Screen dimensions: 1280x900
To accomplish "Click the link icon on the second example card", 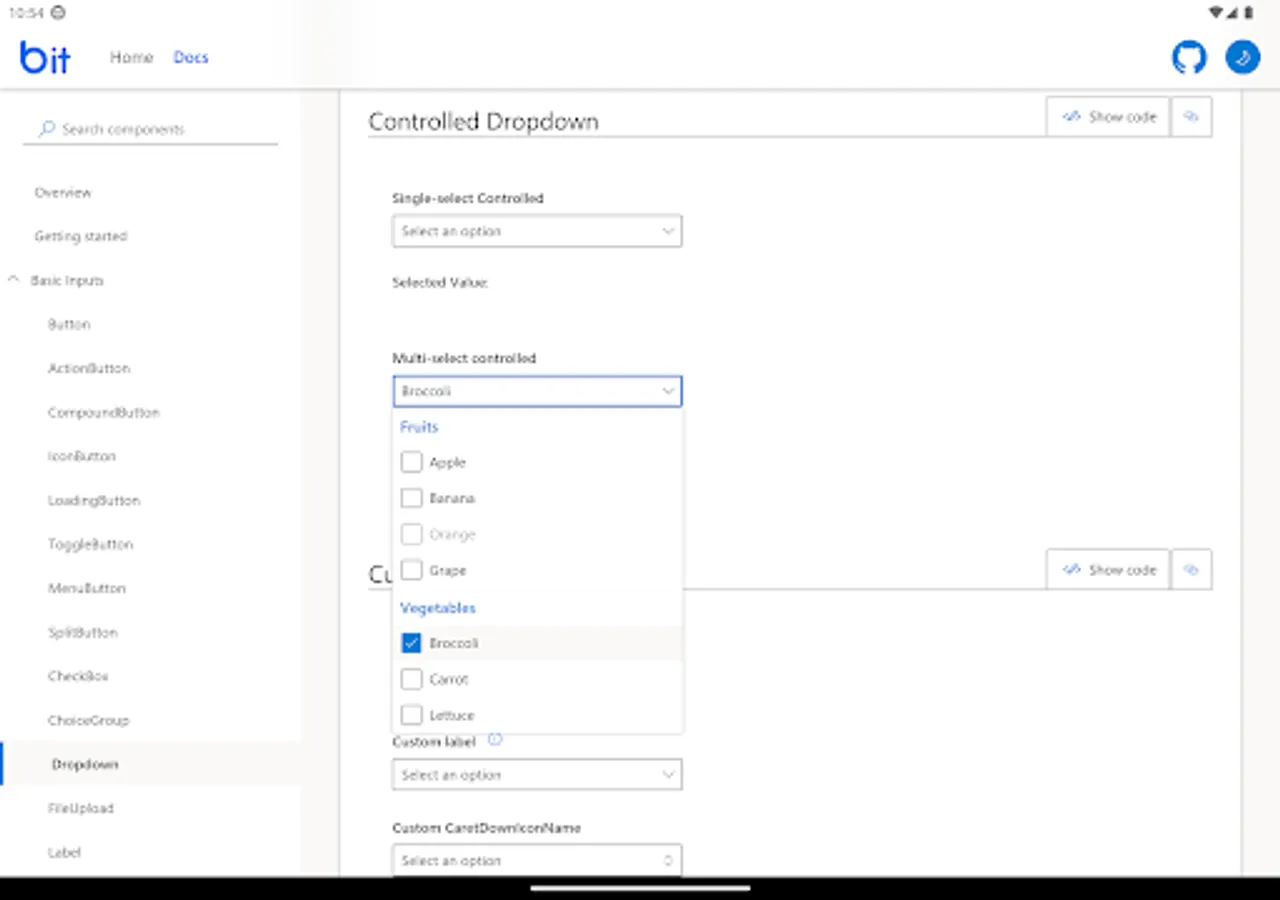I will pyautogui.click(x=1191, y=569).
